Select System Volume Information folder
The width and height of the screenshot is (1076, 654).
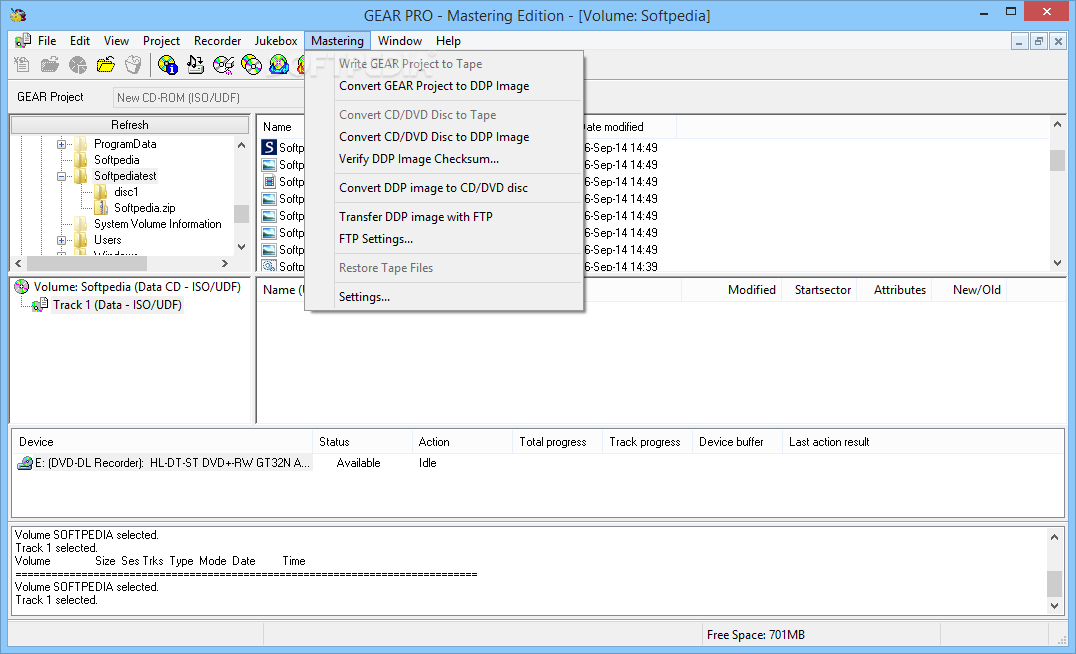pos(158,224)
